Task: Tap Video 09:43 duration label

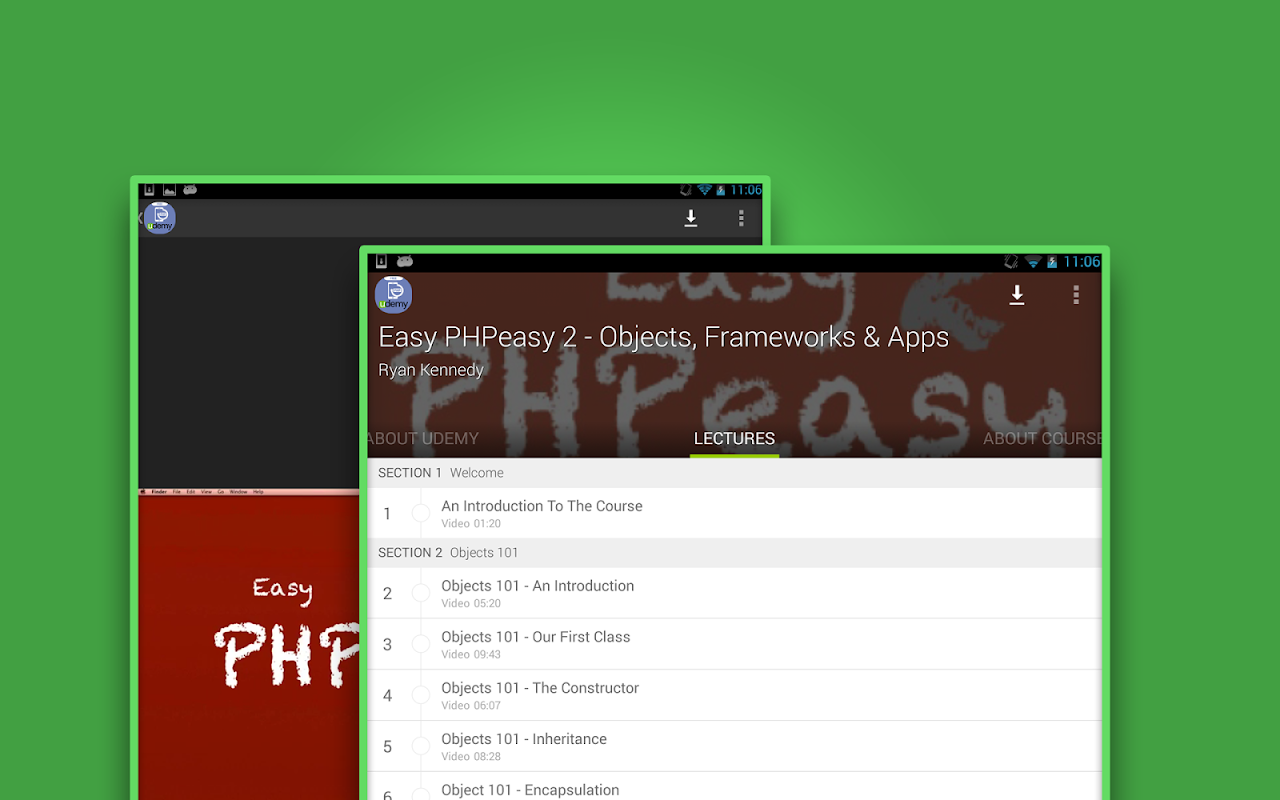Action: tap(471, 655)
